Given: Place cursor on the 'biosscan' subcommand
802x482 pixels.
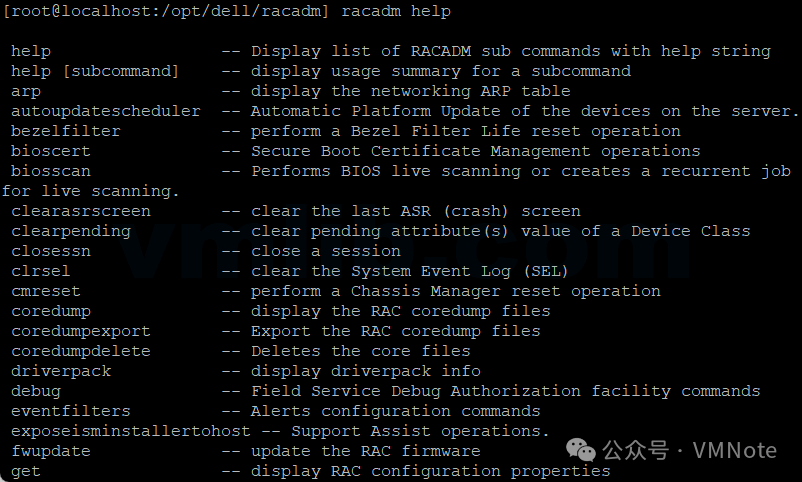Looking at the screenshot, I should coord(50,171).
